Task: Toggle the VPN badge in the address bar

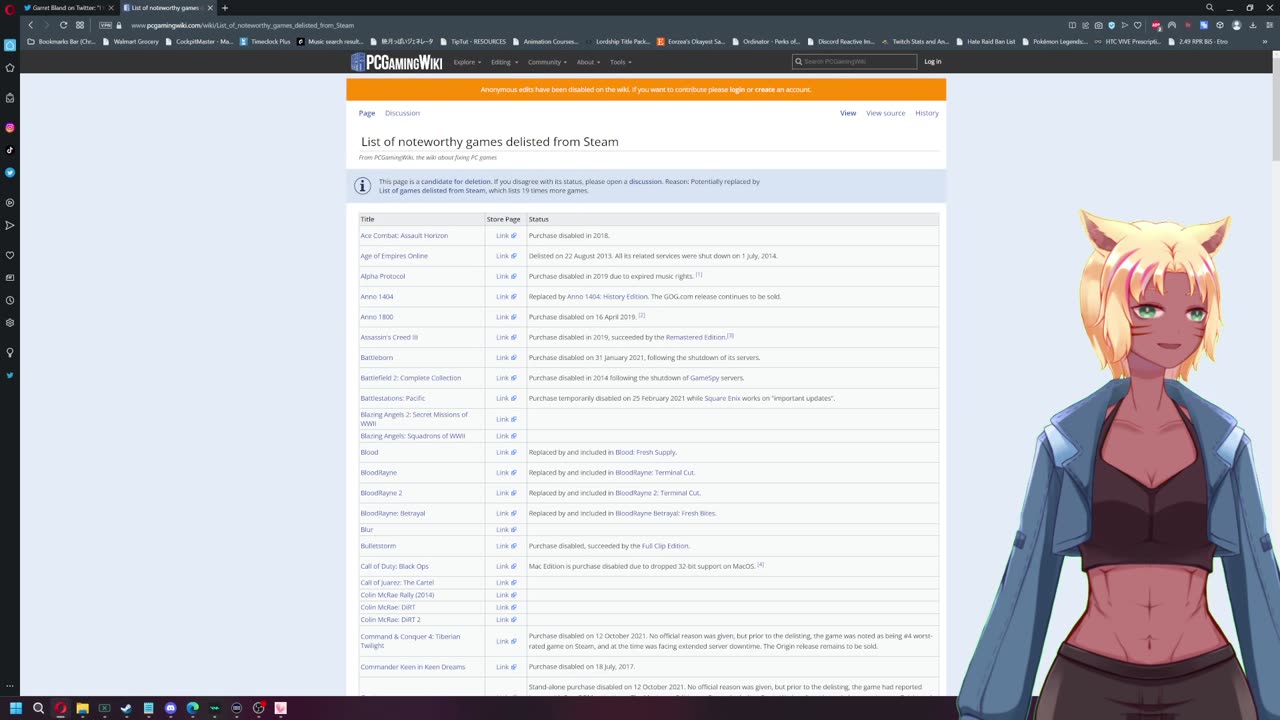Action: coord(105,25)
